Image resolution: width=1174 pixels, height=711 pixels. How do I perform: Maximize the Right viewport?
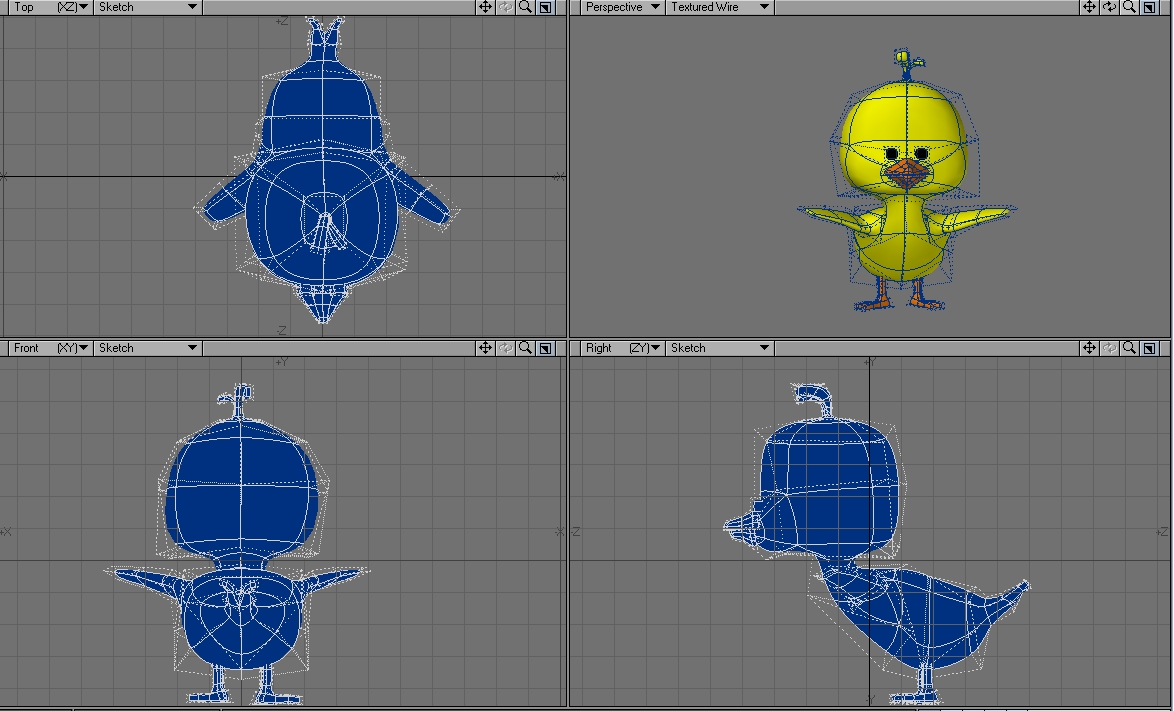coord(1150,348)
